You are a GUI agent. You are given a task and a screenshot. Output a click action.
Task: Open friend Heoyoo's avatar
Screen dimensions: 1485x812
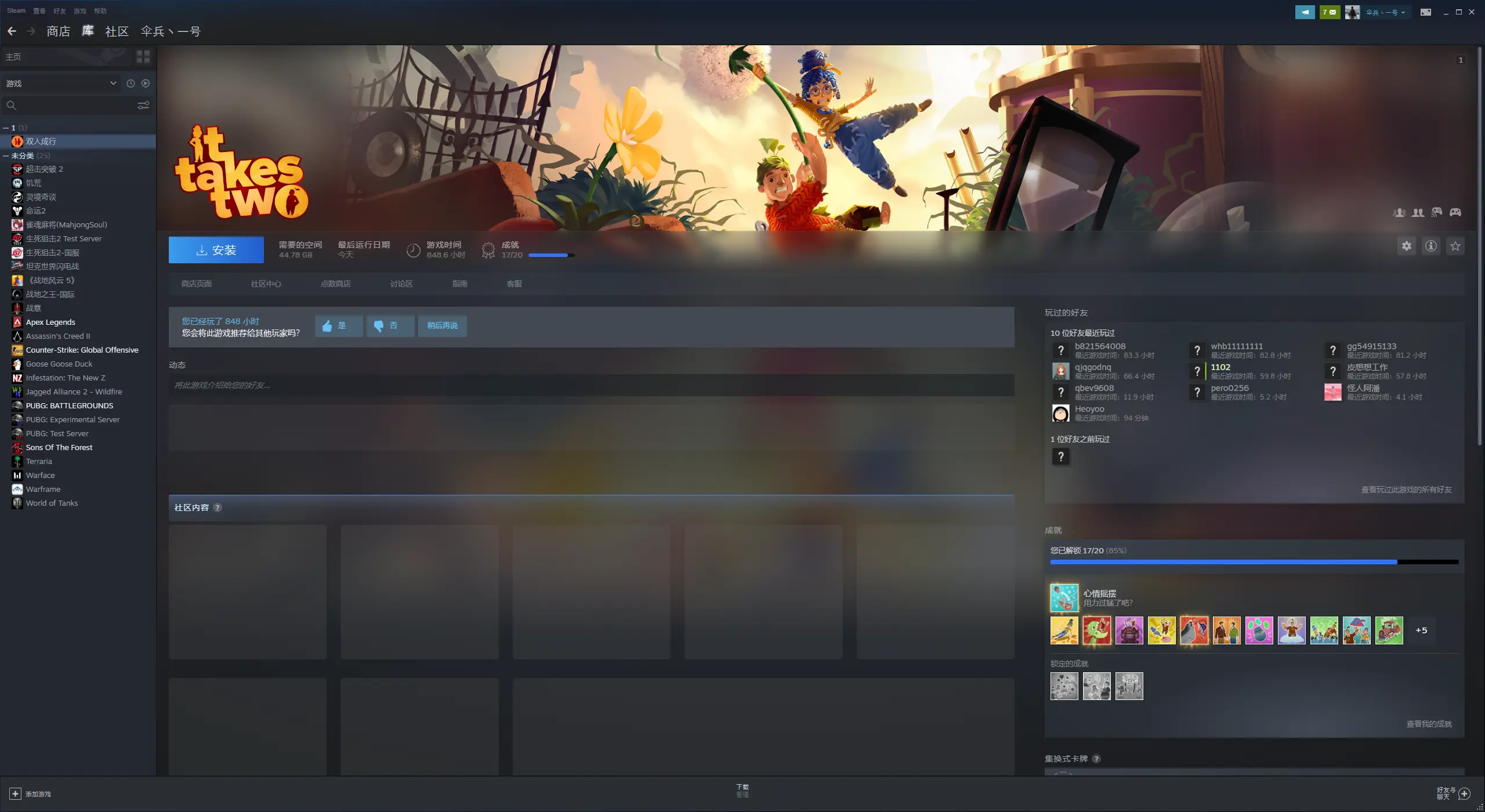tap(1060, 413)
